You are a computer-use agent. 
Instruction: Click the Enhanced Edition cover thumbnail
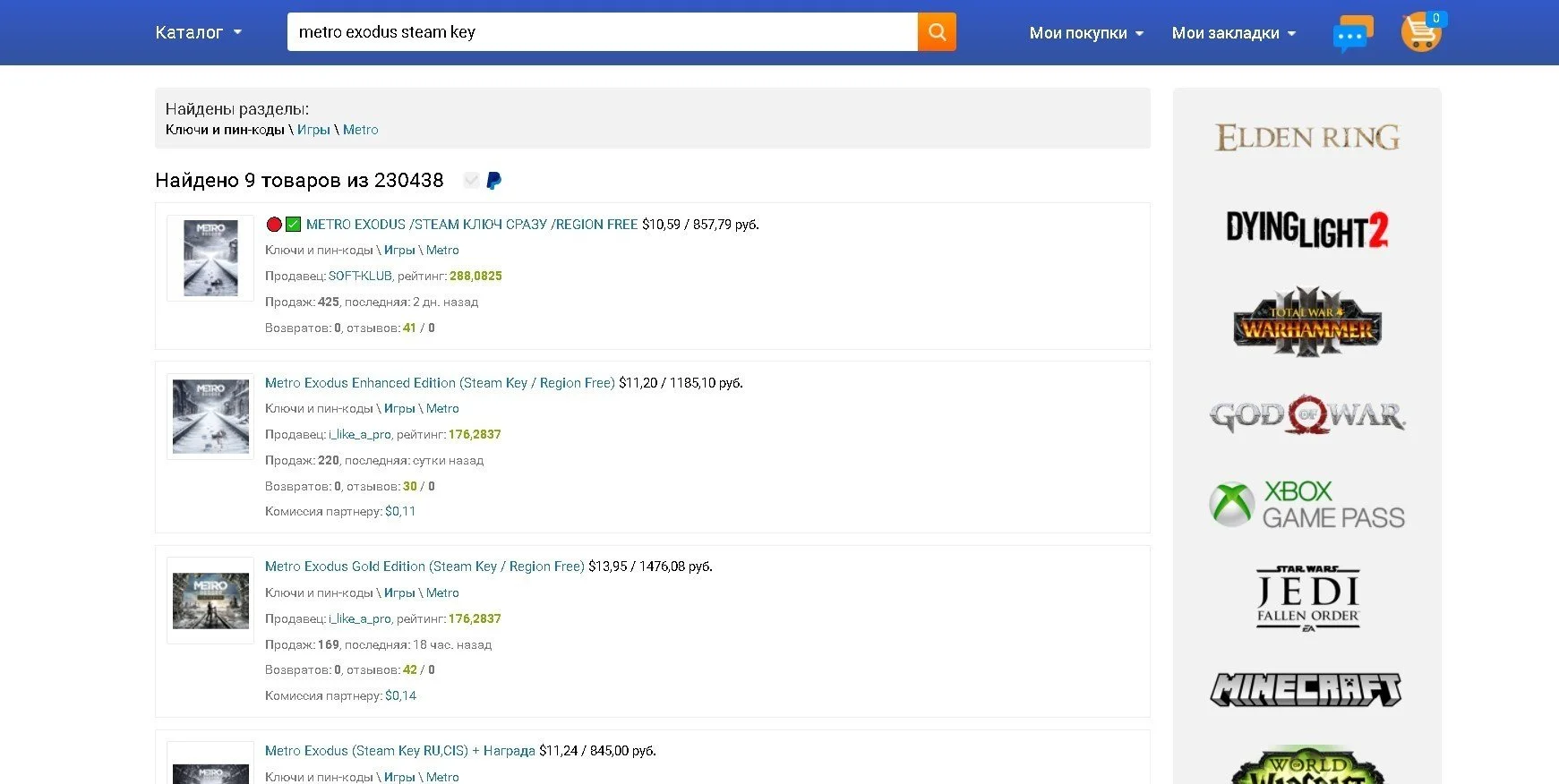click(210, 416)
